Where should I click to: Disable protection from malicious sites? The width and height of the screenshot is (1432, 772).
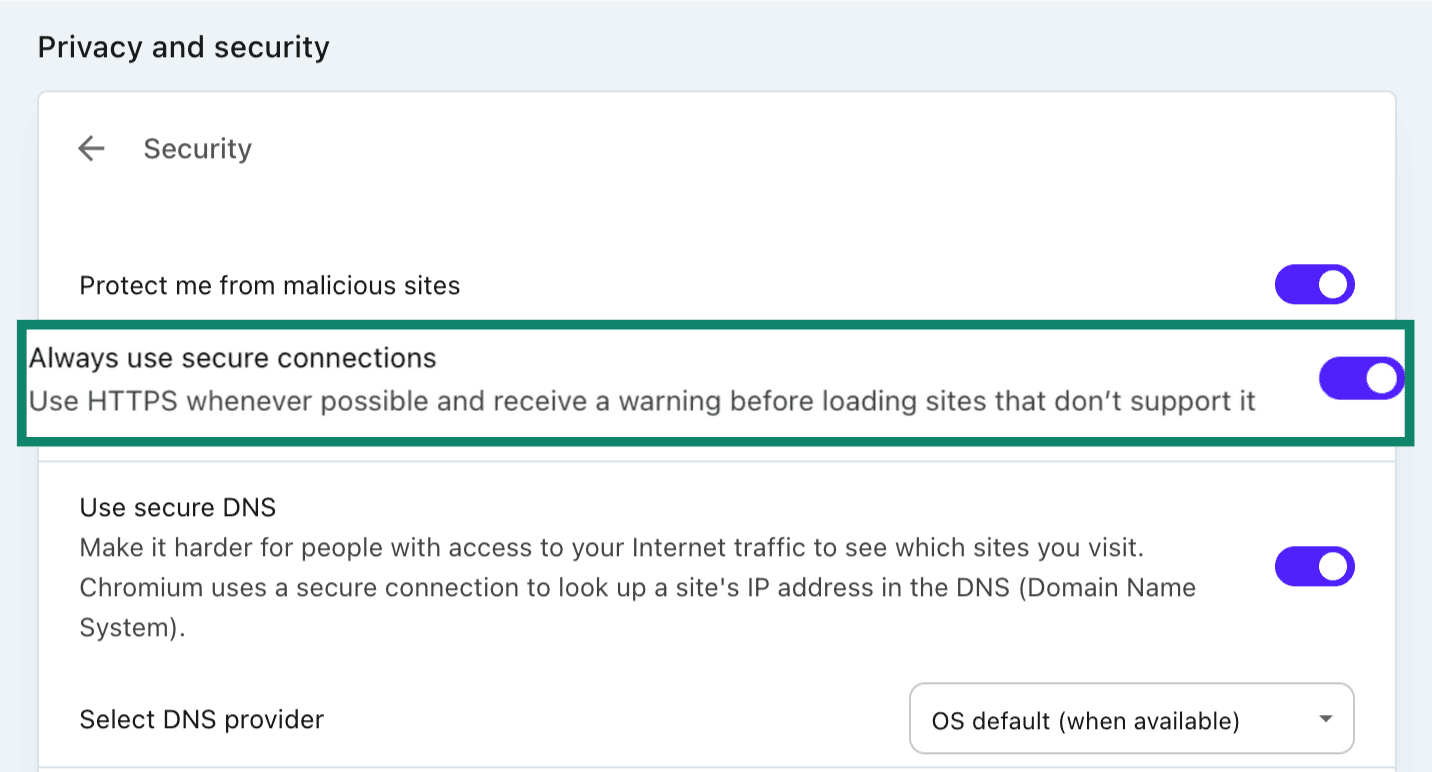tap(1315, 284)
